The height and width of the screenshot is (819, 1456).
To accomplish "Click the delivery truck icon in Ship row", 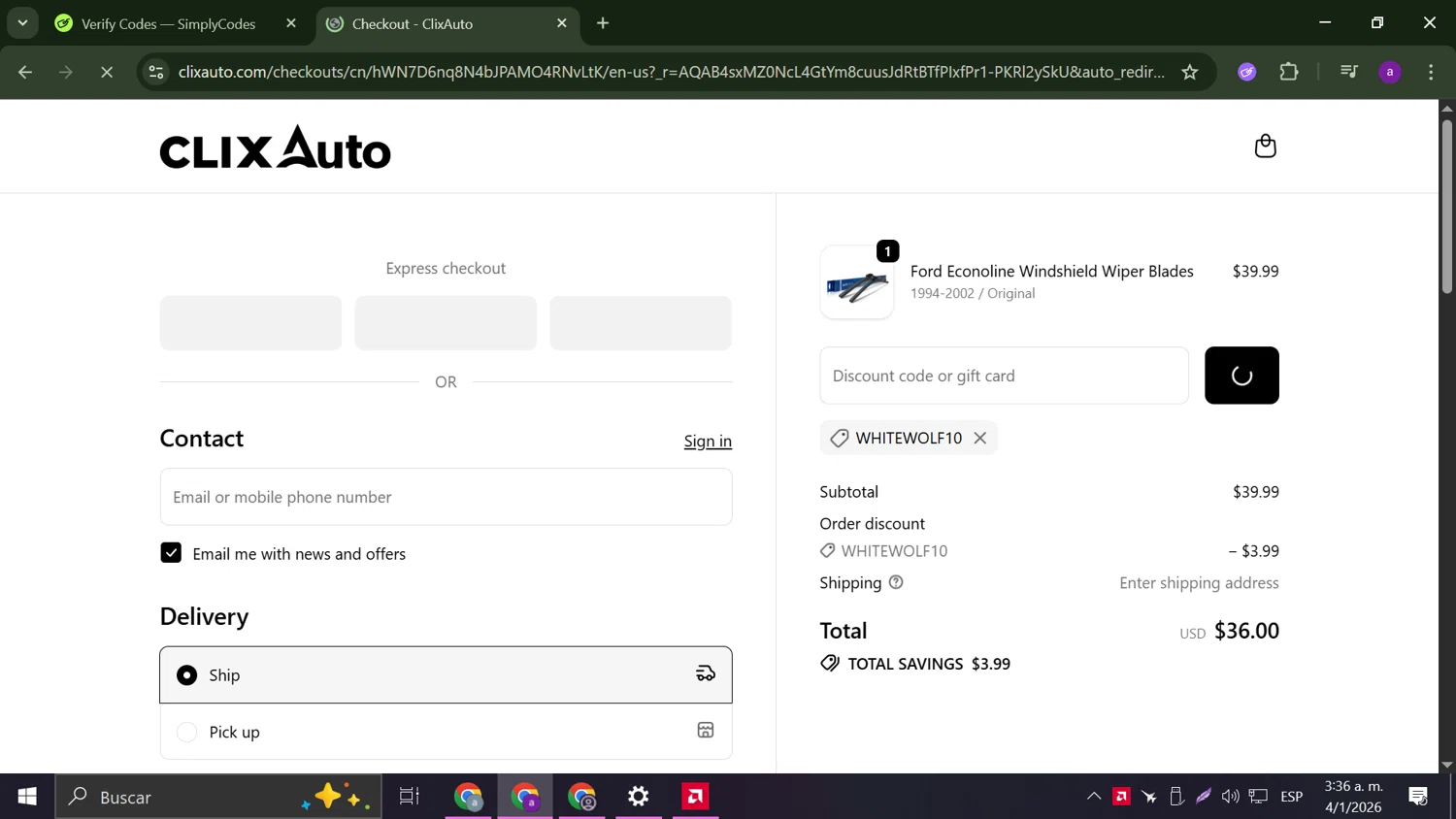I will click(706, 673).
